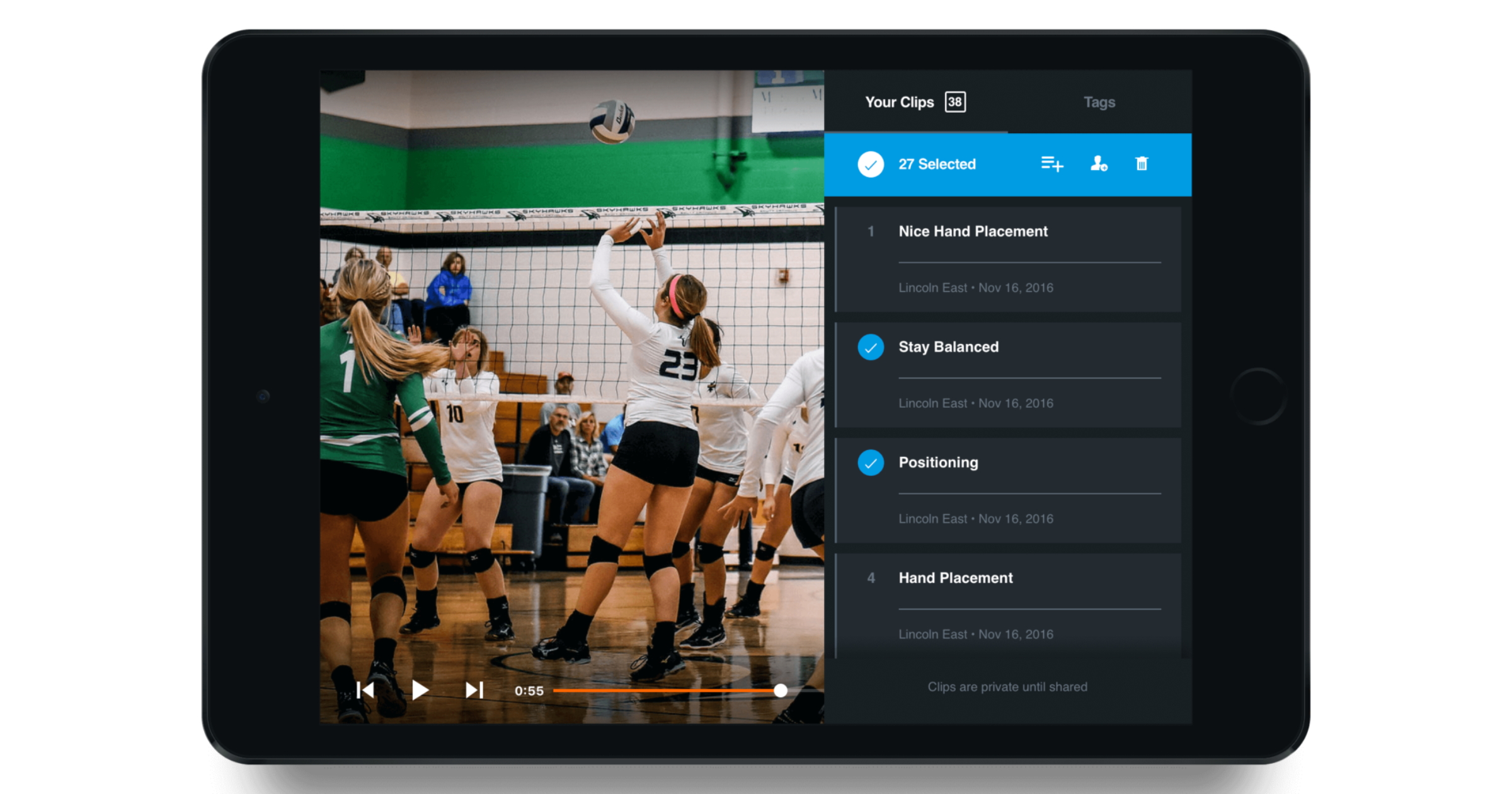Click the Lincoln East date under Hand Placement
This screenshot has height=794, width=1512.
pos(975,634)
